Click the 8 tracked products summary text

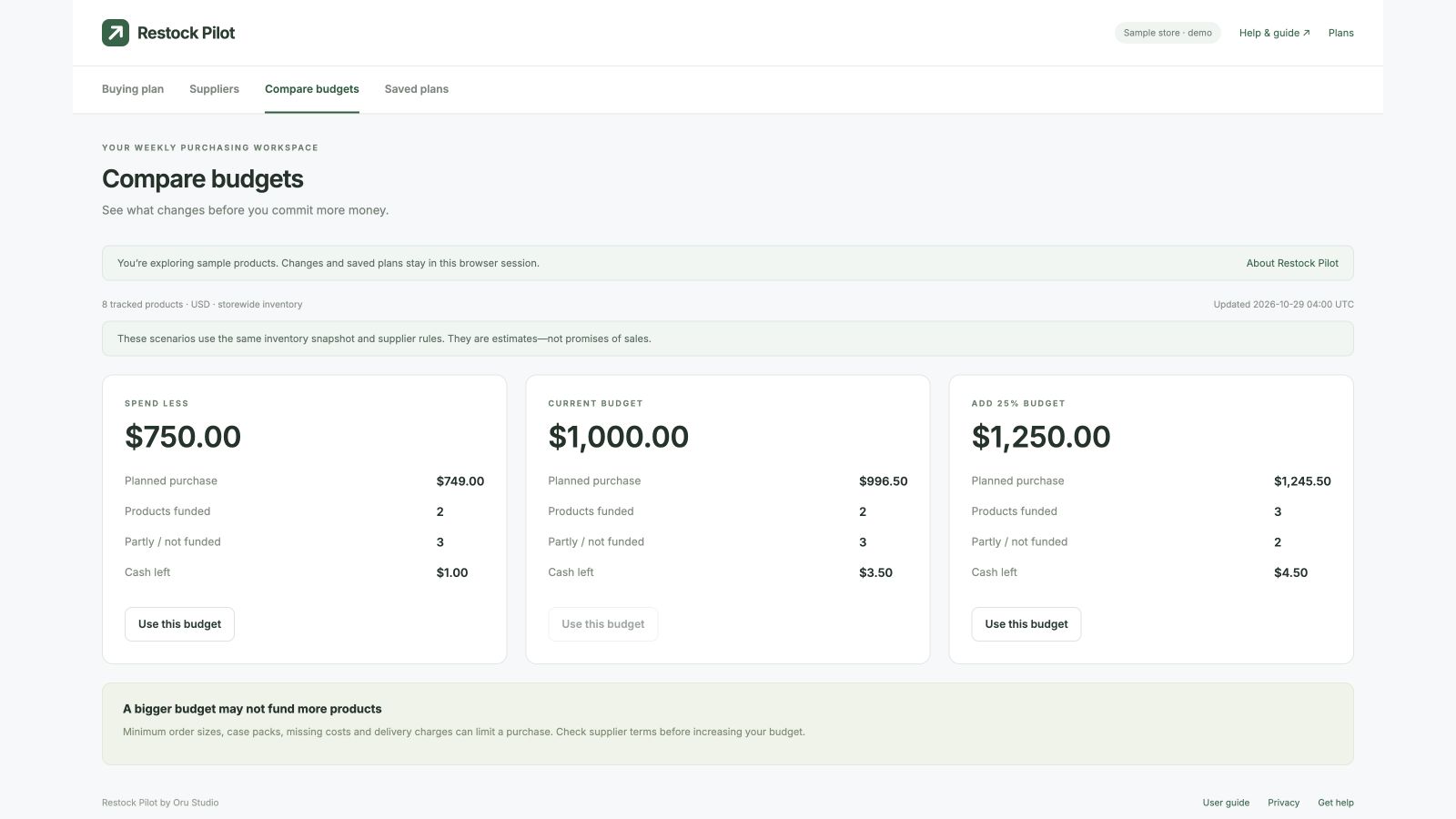pyautogui.click(x=202, y=305)
